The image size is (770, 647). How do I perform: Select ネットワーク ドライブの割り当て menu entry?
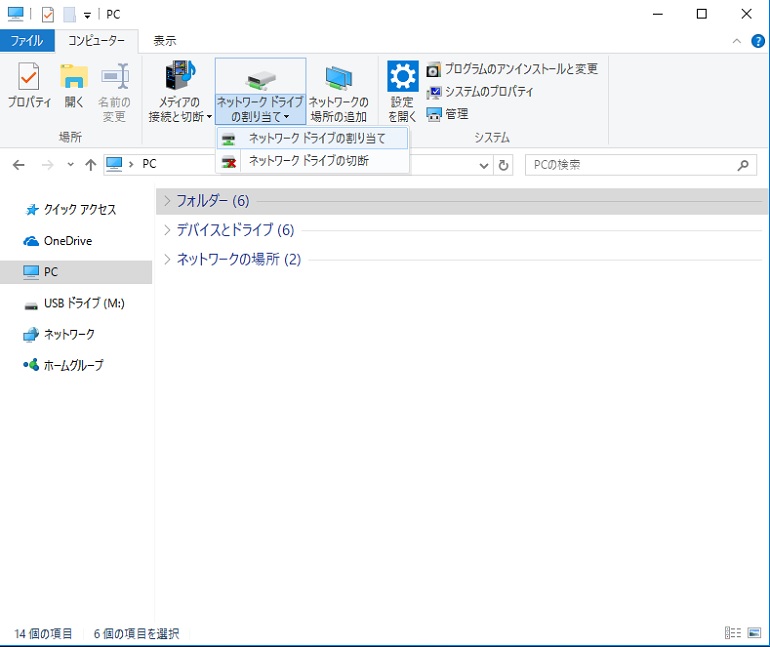(312, 138)
